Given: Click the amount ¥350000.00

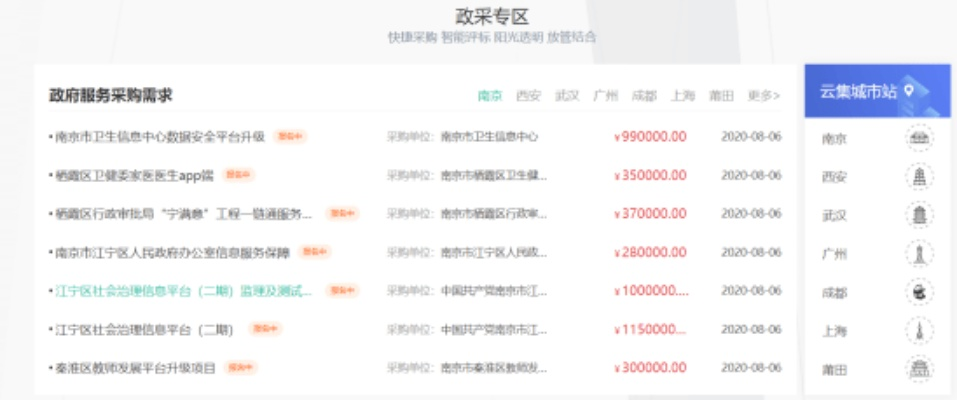Looking at the screenshot, I should pos(651,175).
